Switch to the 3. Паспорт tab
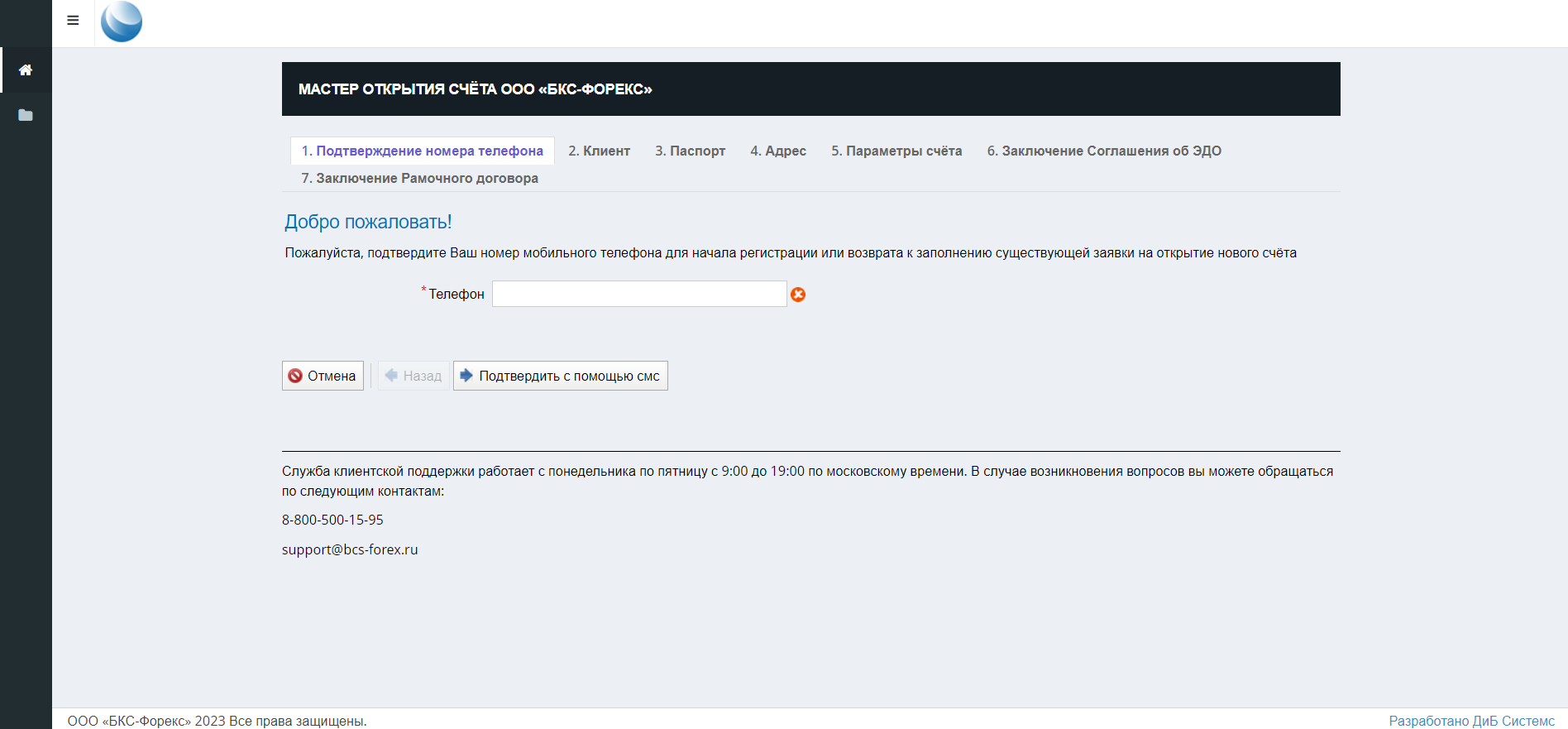The image size is (1568, 729). [x=691, y=151]
